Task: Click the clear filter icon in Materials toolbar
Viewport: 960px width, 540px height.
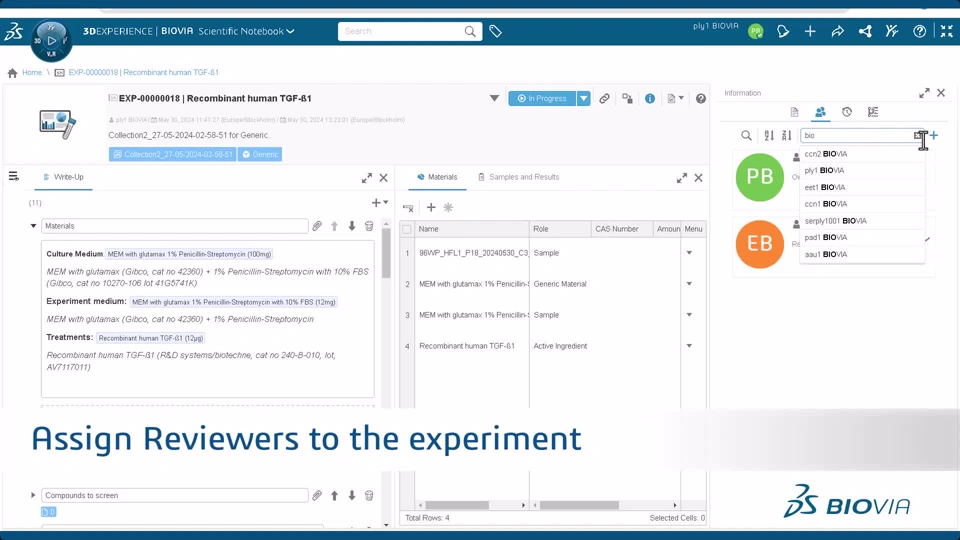Action: [408, 208]
